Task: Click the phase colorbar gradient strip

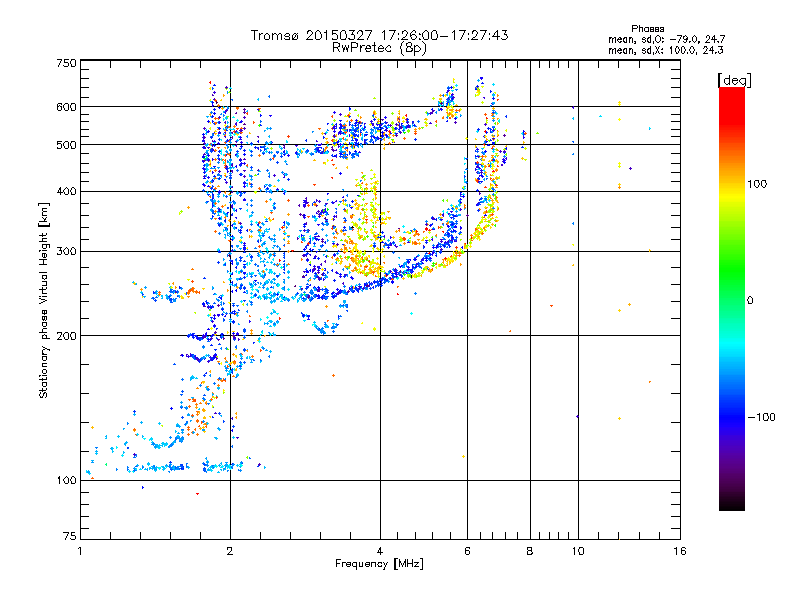Action: click(x=732, y=298)
